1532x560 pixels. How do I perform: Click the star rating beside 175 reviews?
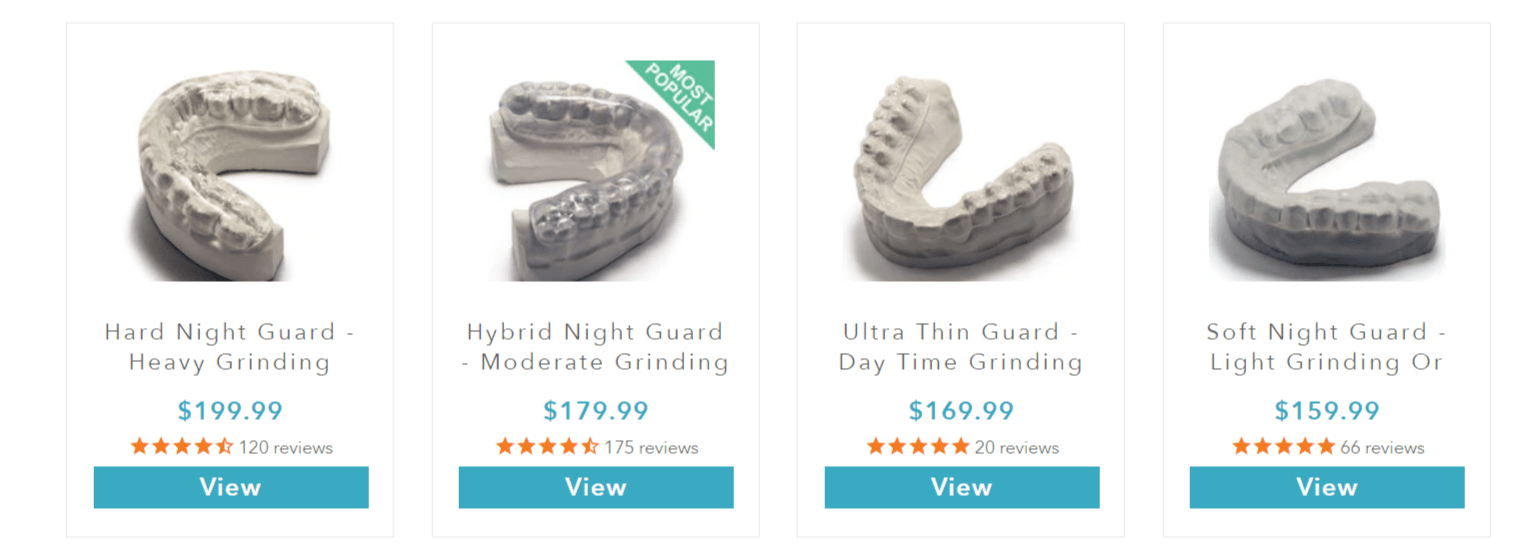click(548, 447)
